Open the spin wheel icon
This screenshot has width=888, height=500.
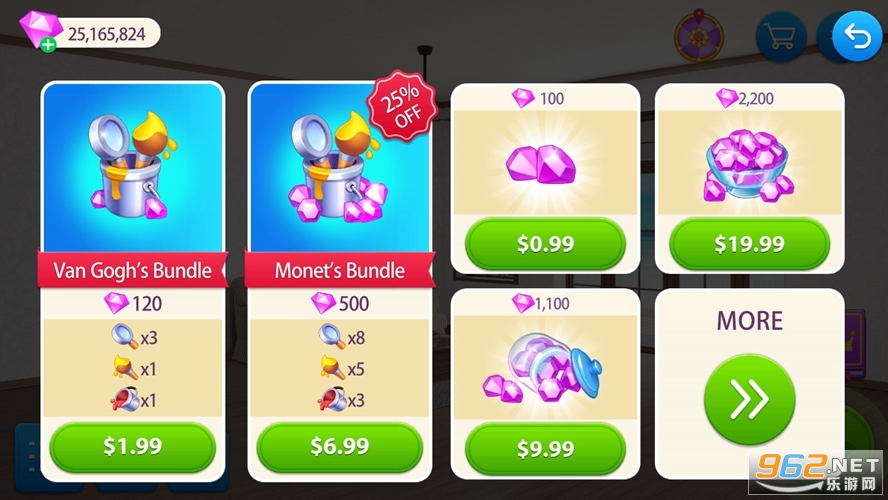pyautogui.click(x=699, y=35)
